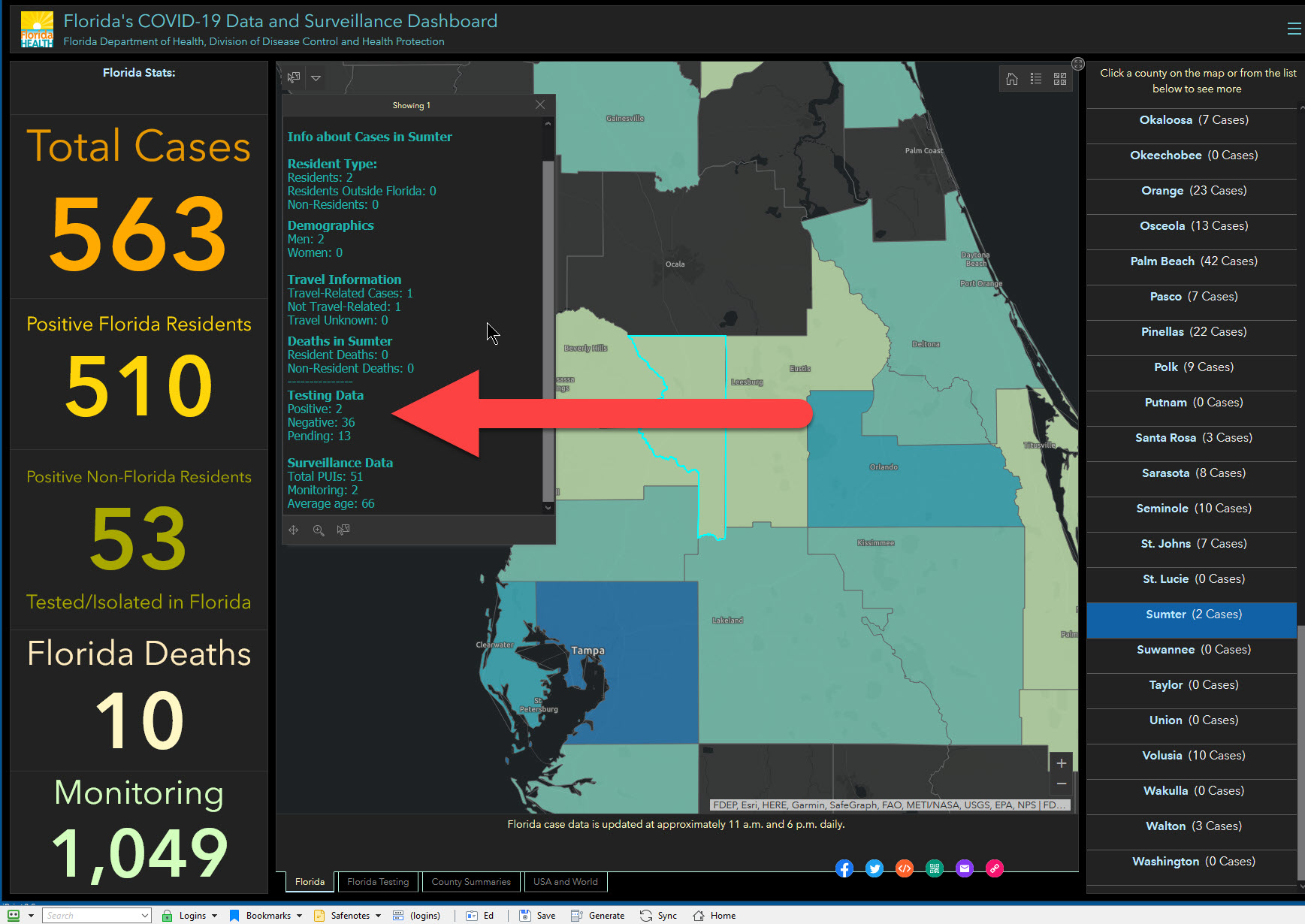Expand the selection tool options arrow
The image size is (1305, 924).
(316, 78)
